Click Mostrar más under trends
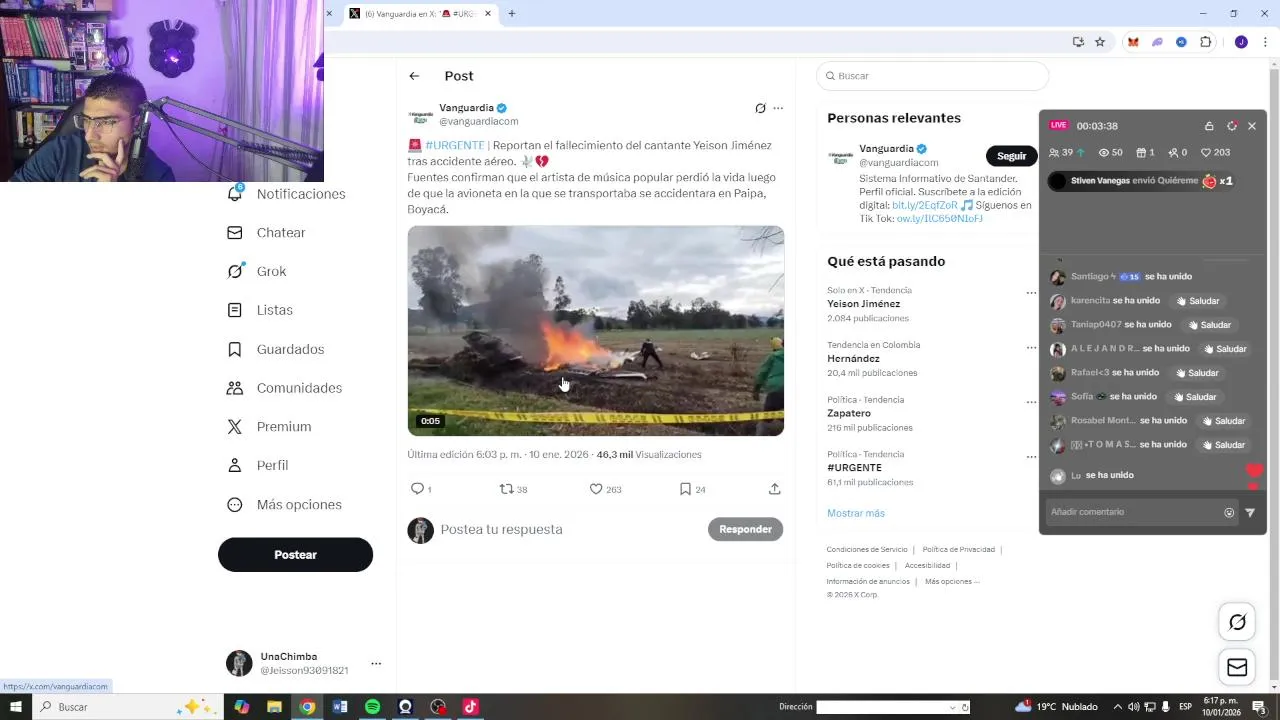Image resolution: width=1280 pixels, height=720 pixels. [x=855, y=513]
